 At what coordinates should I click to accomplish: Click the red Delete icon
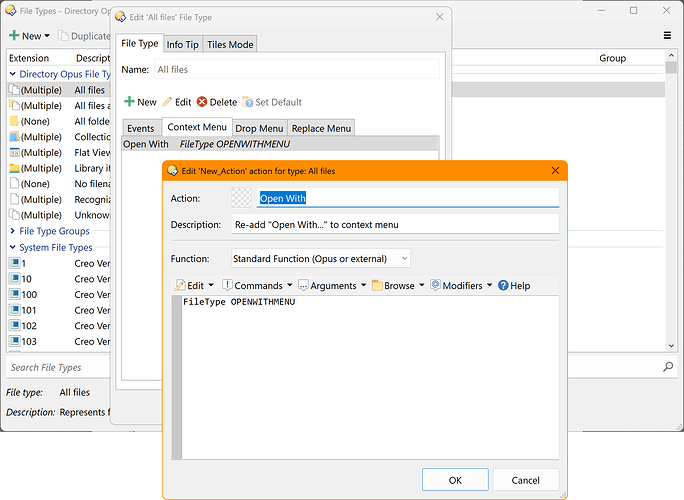click(202, 102)
